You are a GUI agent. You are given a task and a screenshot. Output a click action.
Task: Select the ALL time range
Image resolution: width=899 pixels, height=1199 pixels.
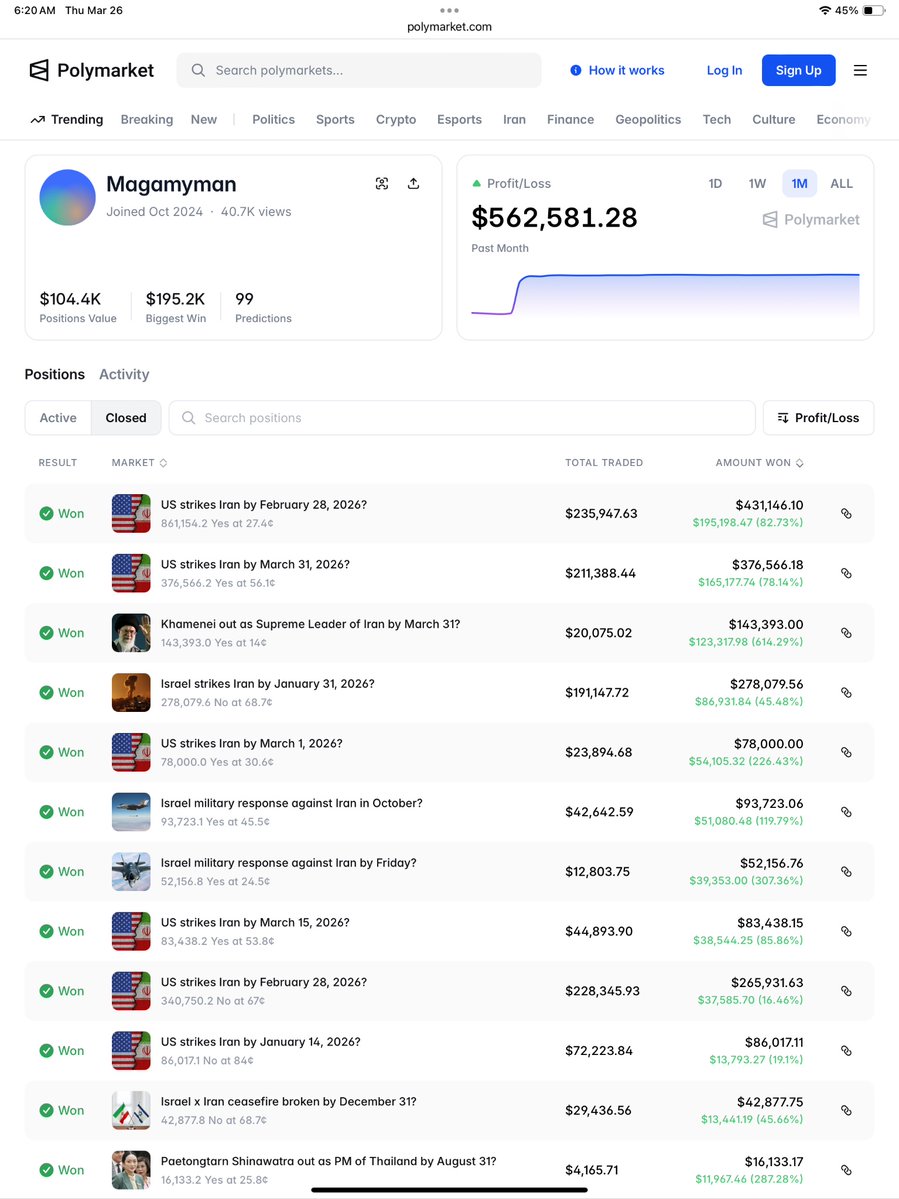coord(842,184)
